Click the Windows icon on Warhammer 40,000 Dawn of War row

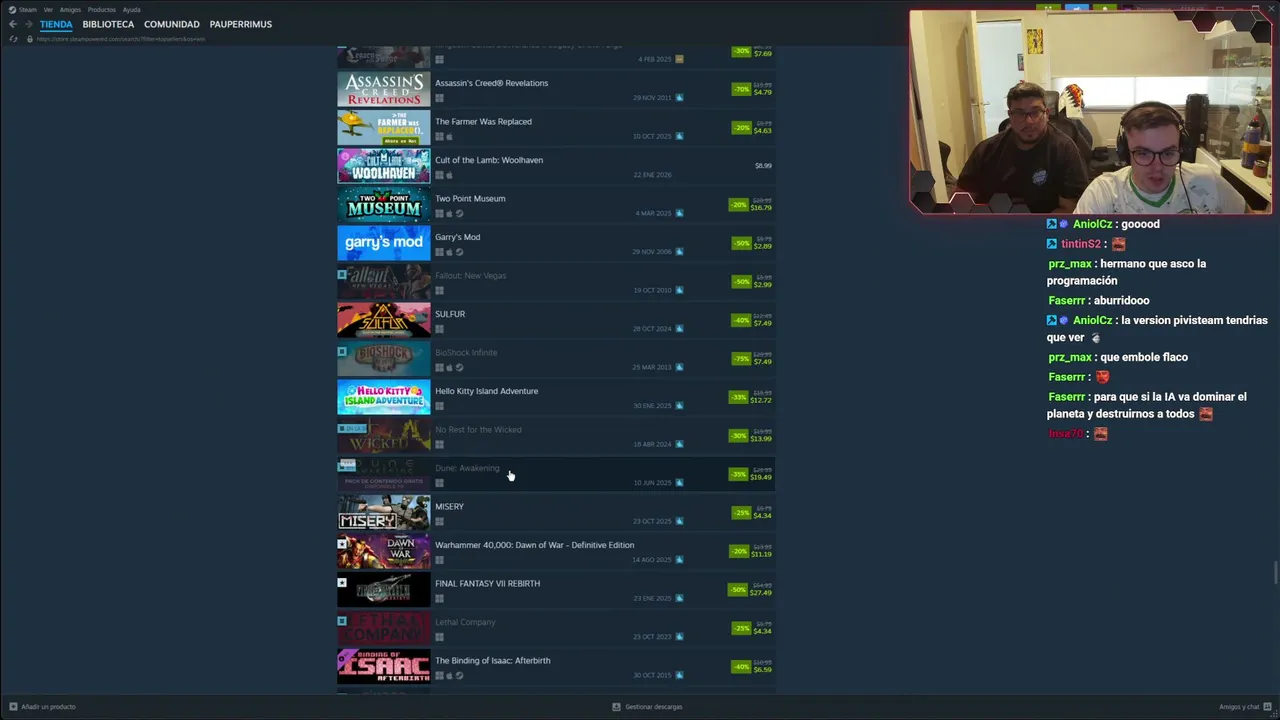coord(439,560)
